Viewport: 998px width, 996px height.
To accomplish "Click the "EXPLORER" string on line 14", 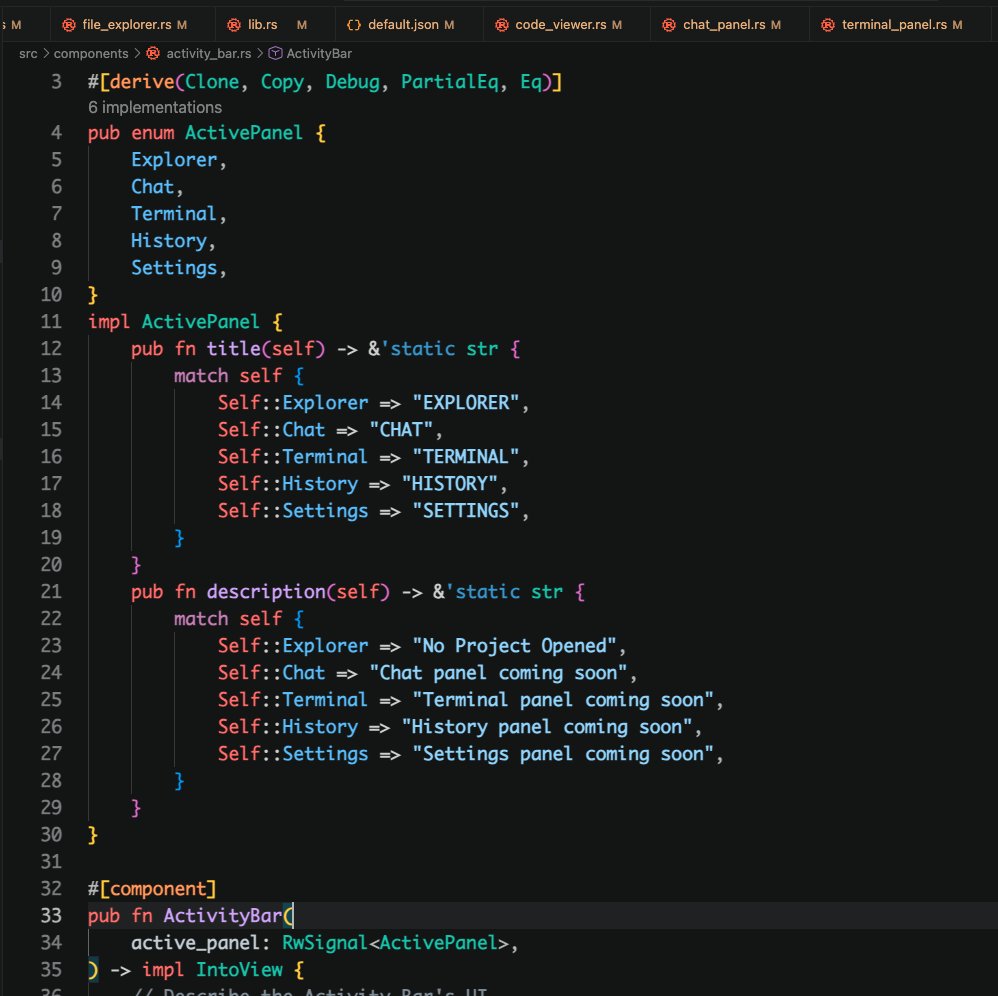I will point(466,402).
